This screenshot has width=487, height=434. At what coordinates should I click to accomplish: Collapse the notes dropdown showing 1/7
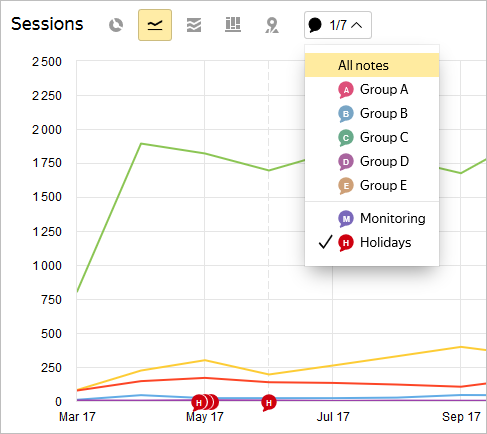pyautogui.click(x=338, y=25)
